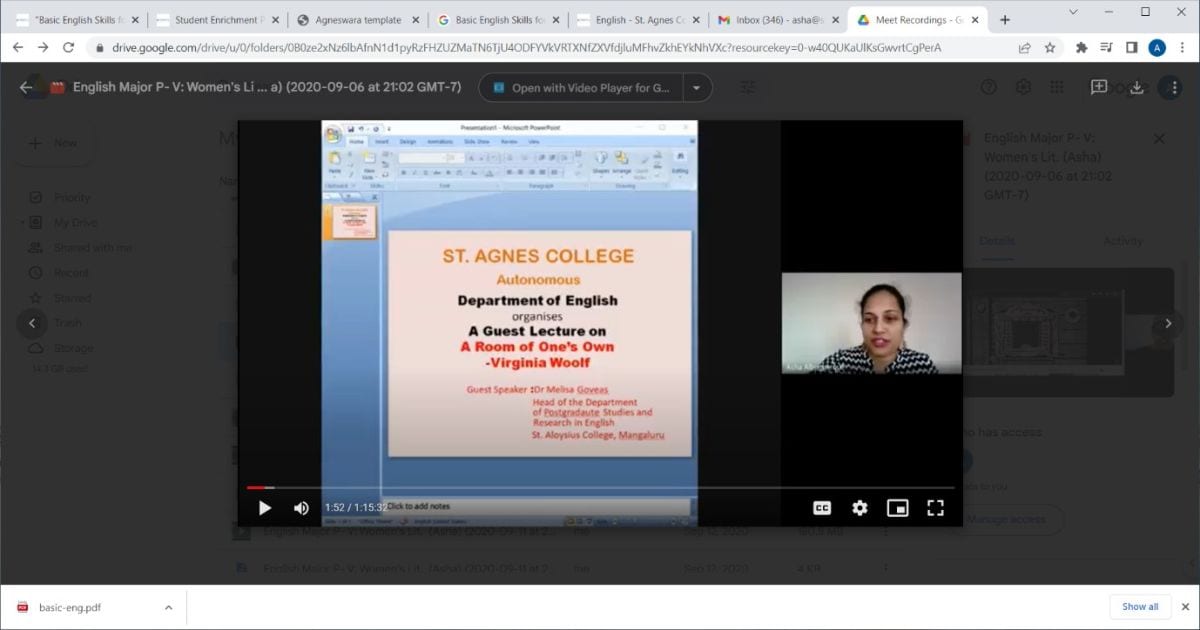Download the recording file
Viewport: 1200px width, 630px height.
1137,88
